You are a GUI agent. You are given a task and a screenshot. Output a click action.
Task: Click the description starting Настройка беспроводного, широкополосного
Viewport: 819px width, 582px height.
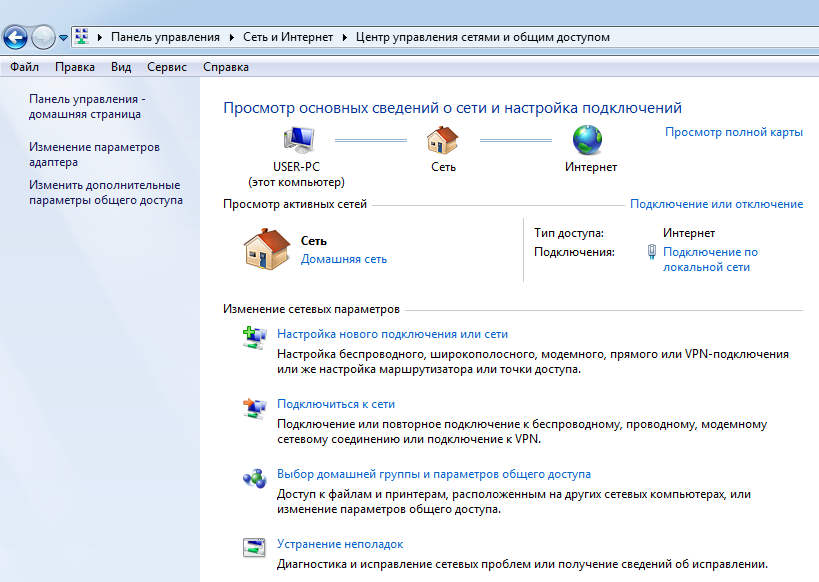533,362
